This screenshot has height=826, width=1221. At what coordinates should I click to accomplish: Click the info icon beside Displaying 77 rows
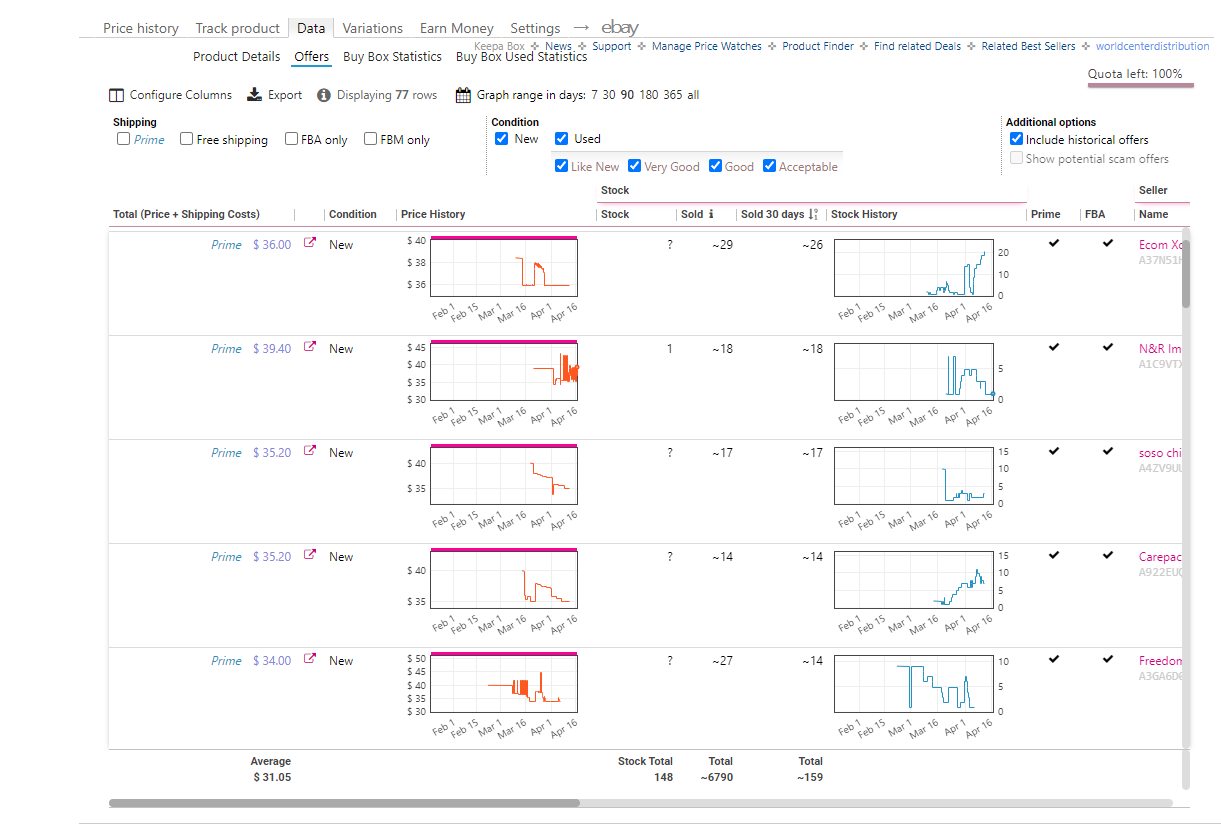[324, 95]
